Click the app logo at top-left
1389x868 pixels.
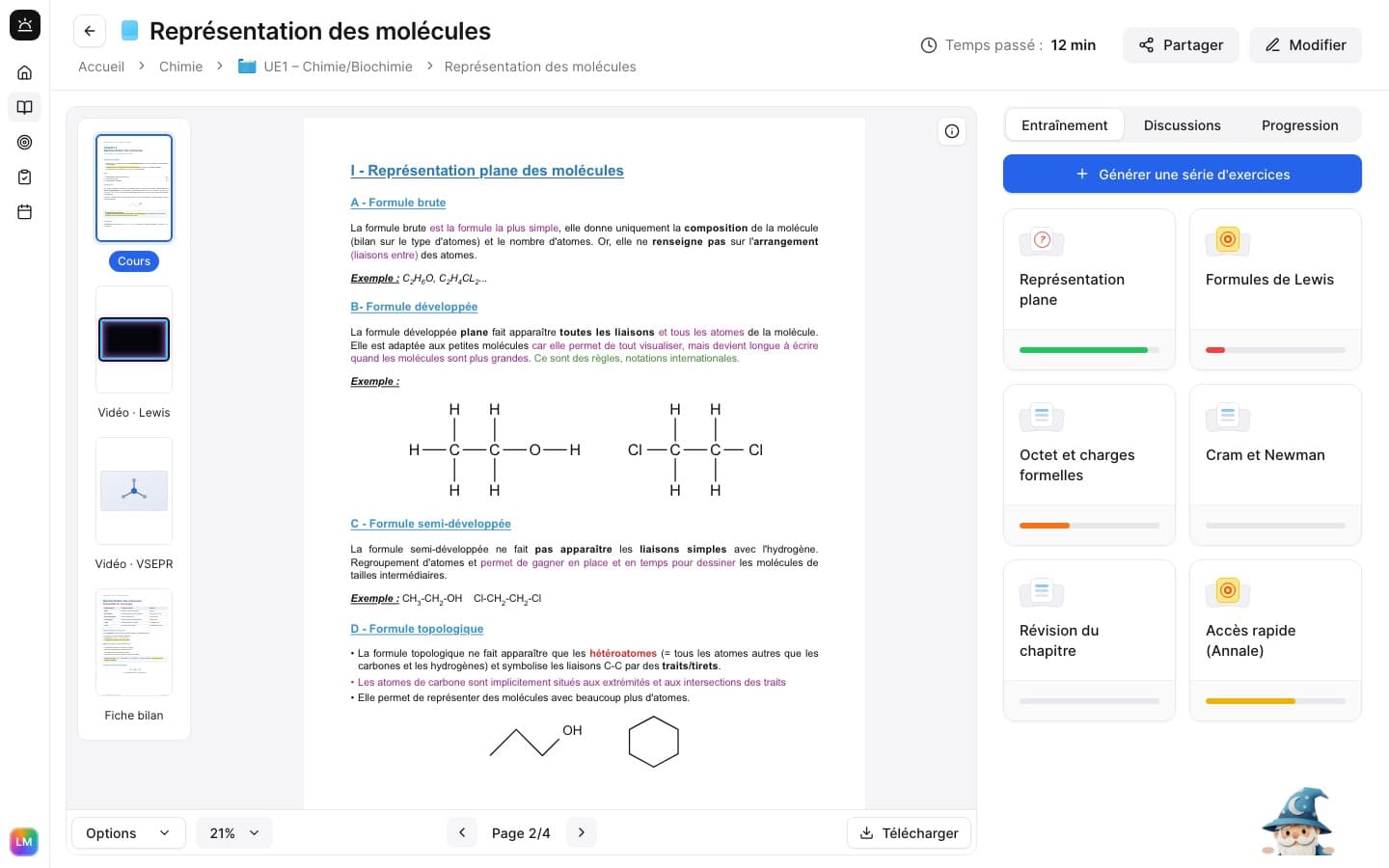(x=25, y=25)
